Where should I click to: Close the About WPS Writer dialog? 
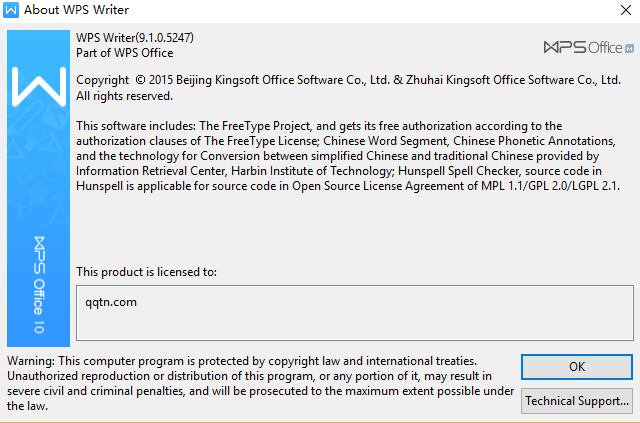(626, 10)
